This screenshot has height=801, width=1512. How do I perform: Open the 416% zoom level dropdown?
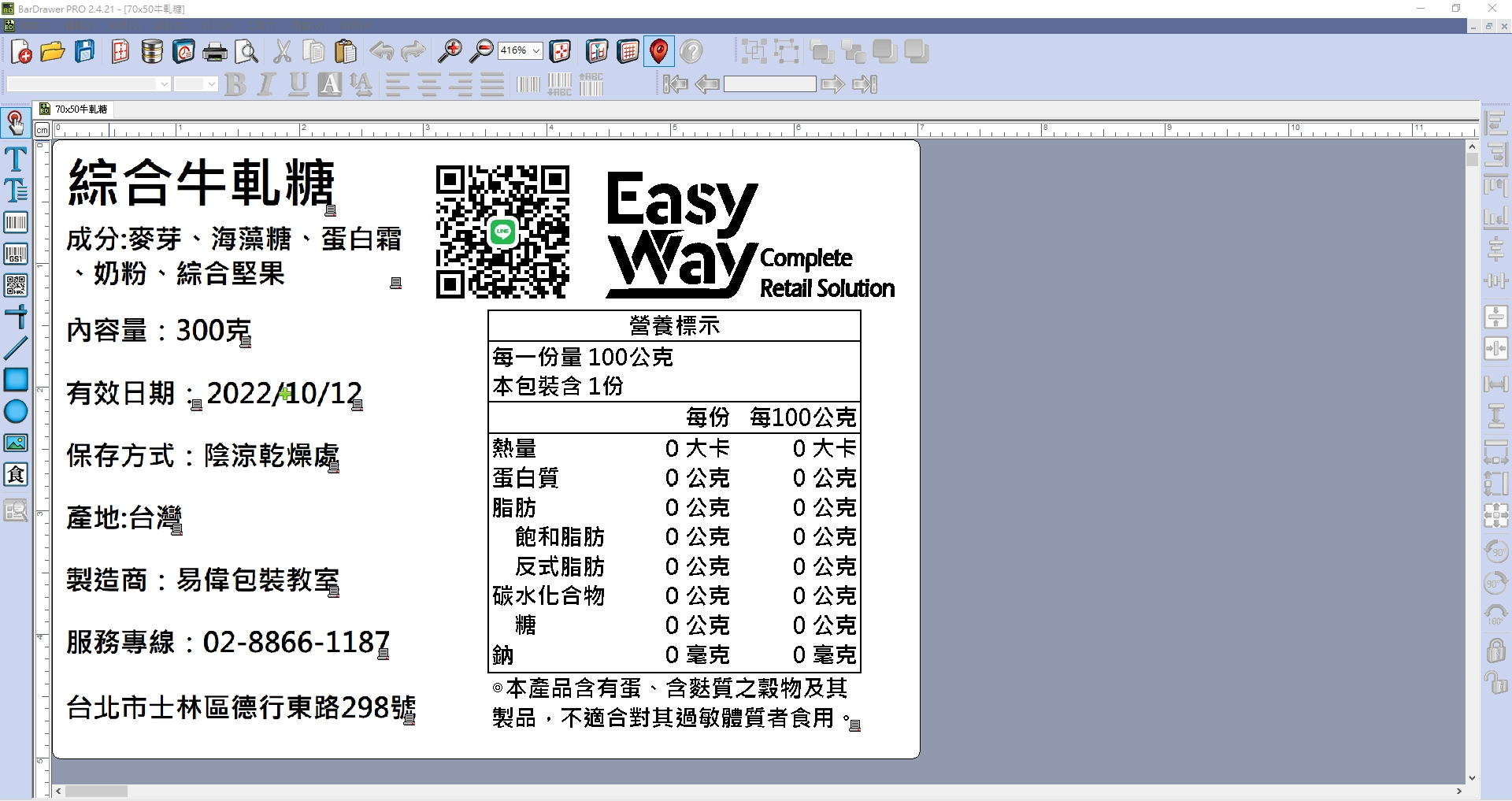pyautogui.click(x=536, y=51)
